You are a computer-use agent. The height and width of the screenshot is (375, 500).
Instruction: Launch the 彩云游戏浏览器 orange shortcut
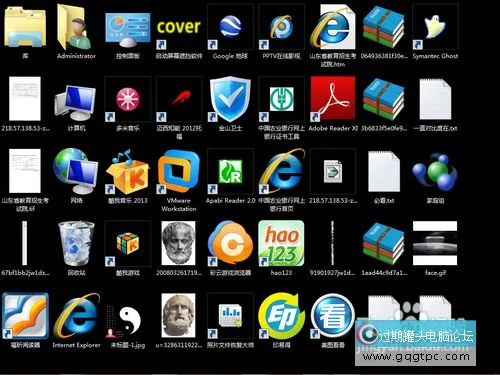230,243
